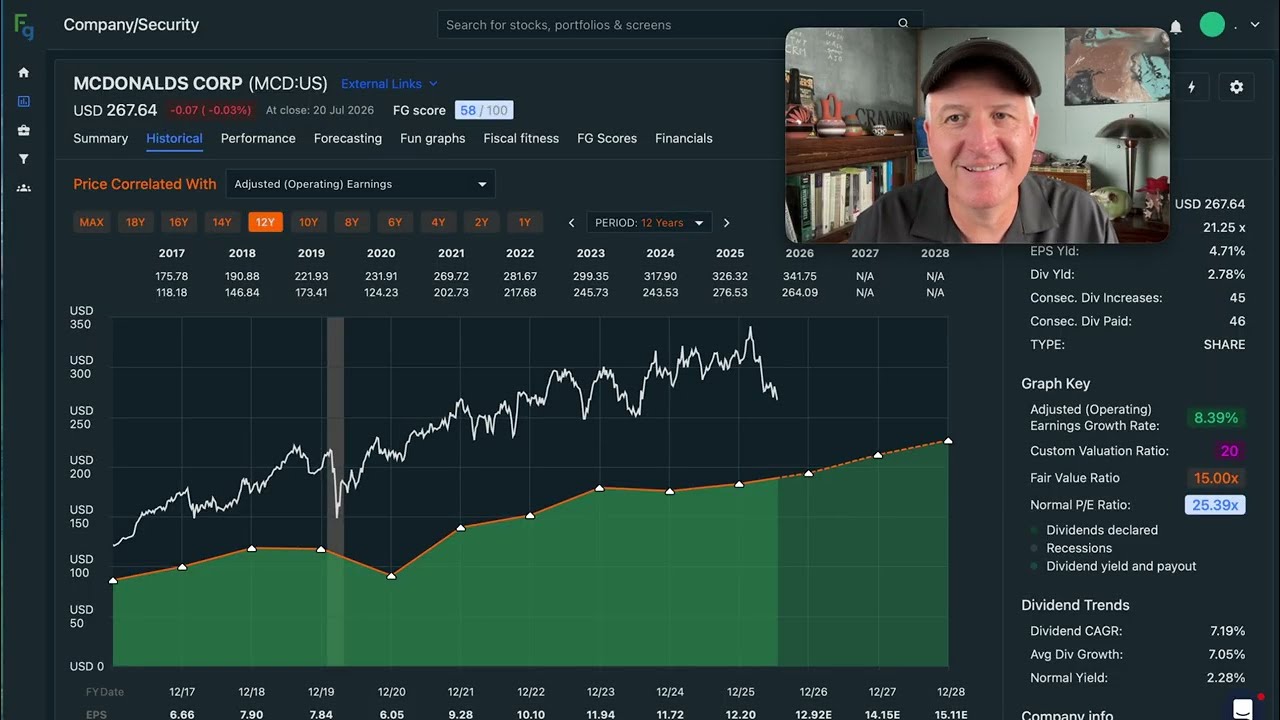Image resolution: width=1280 pixels, height=720 pixels.
Task: Select the Historical tab
Action: [x=174, y=138]
